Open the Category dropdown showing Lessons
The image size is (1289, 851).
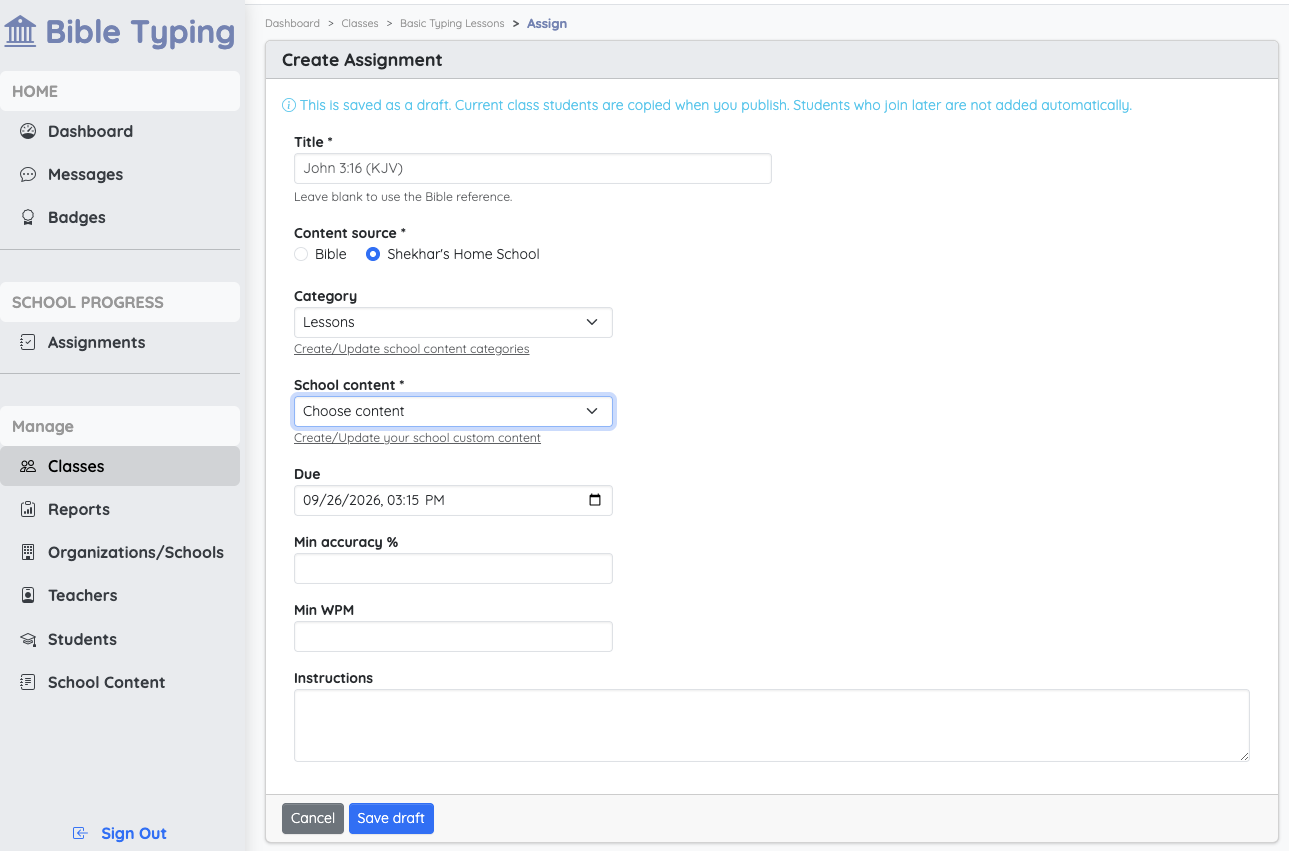pos(453,322)
